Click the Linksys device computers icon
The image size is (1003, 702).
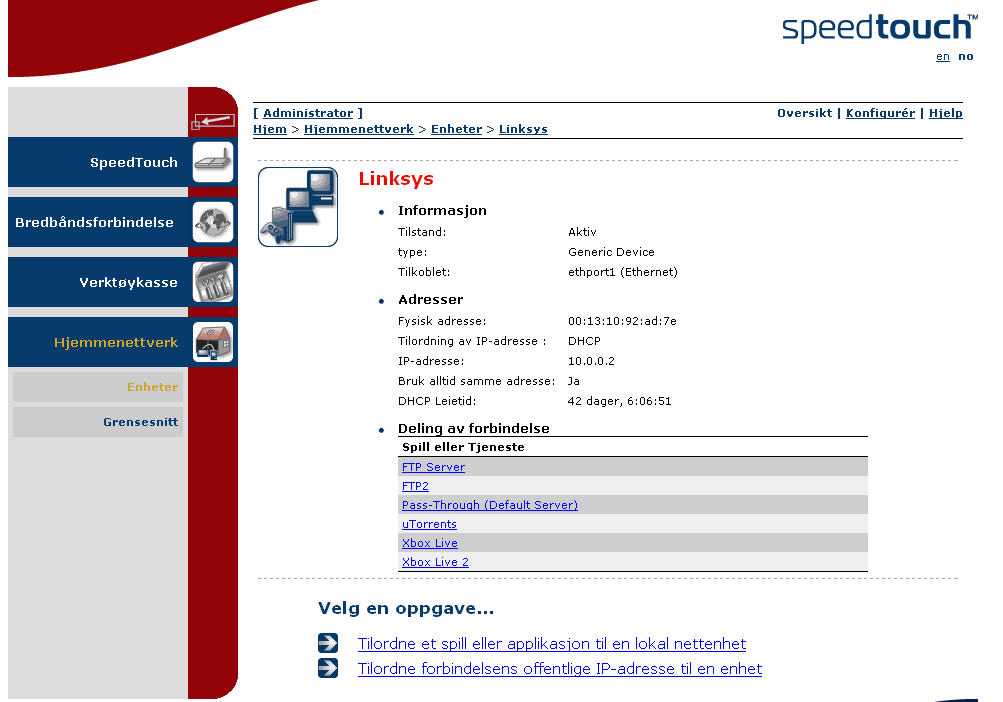tap(297, 207)
